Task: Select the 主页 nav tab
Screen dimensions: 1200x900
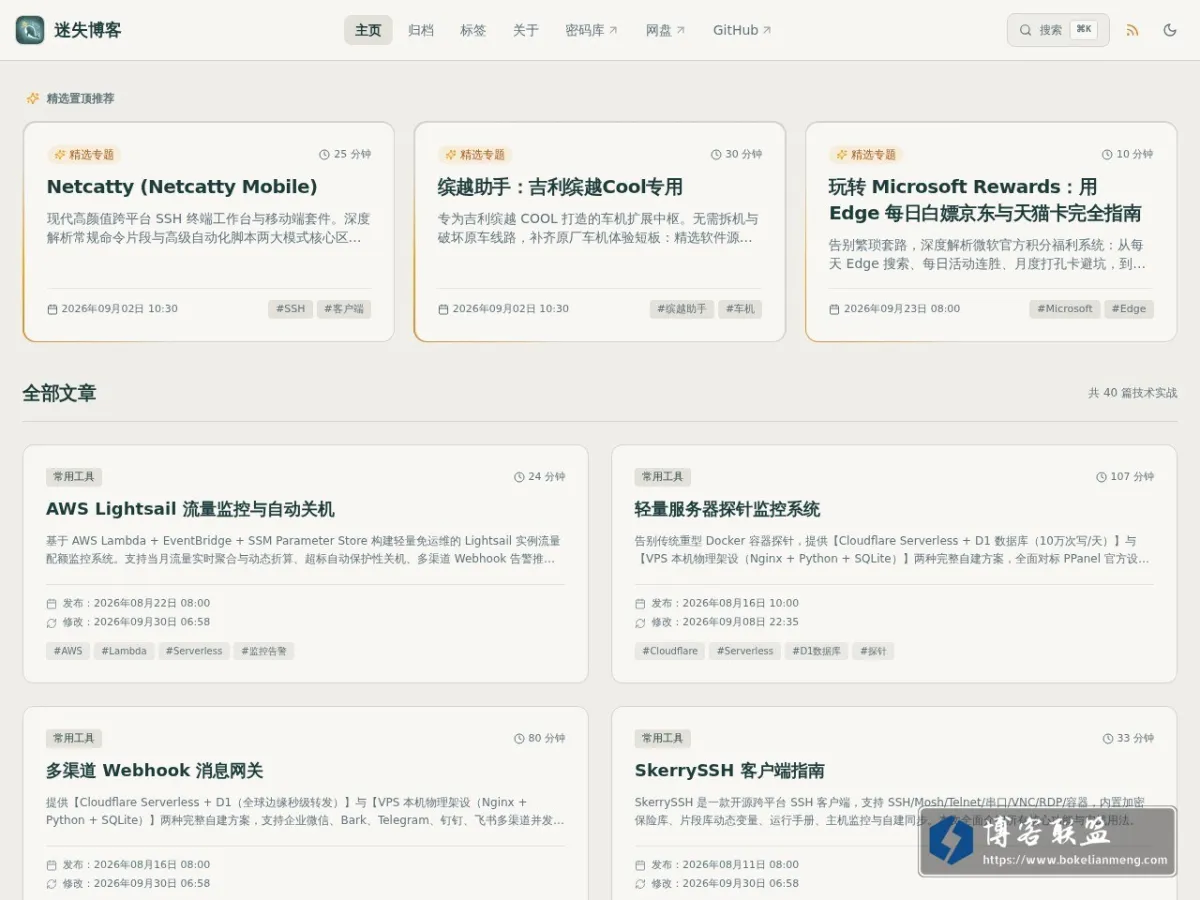Action: (x=368, y=30)
